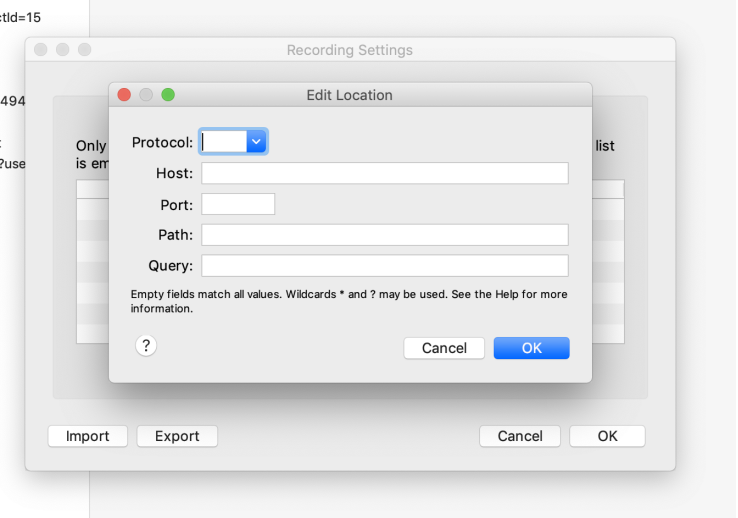This screenshot has height=518, width=738.
Task: Open the Protocol dropdown arrow
Action: coord(257,142)
